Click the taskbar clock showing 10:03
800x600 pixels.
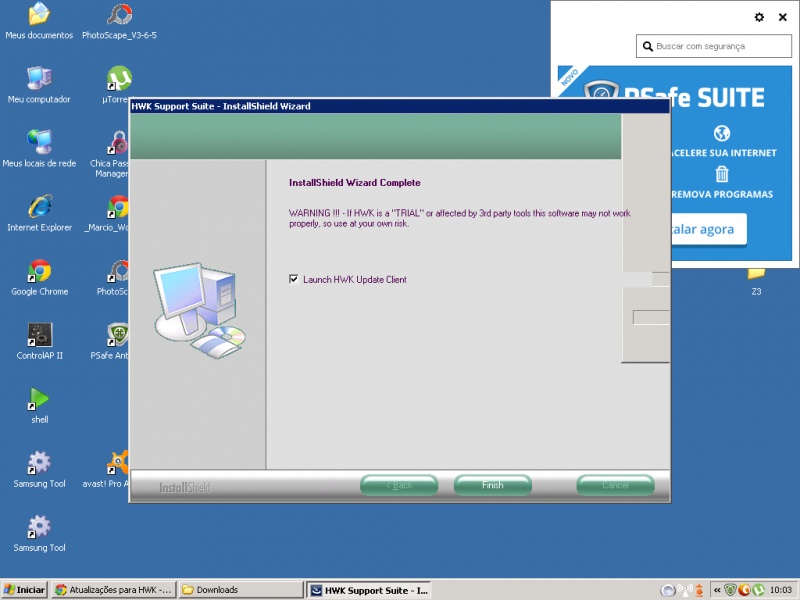pyautogui.click(x=781, y=590)
